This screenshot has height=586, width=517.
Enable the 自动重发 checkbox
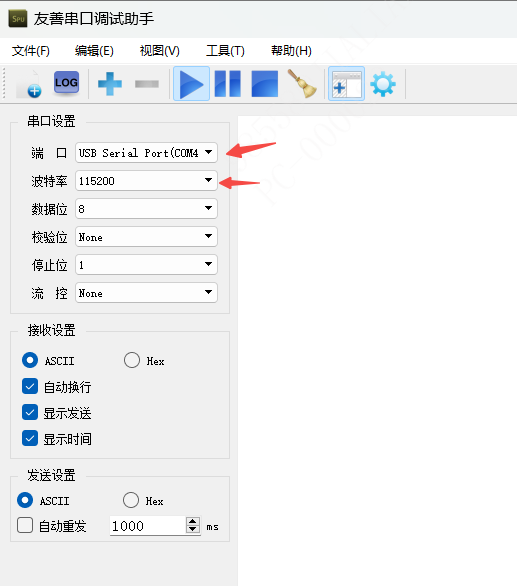point(25,525)
